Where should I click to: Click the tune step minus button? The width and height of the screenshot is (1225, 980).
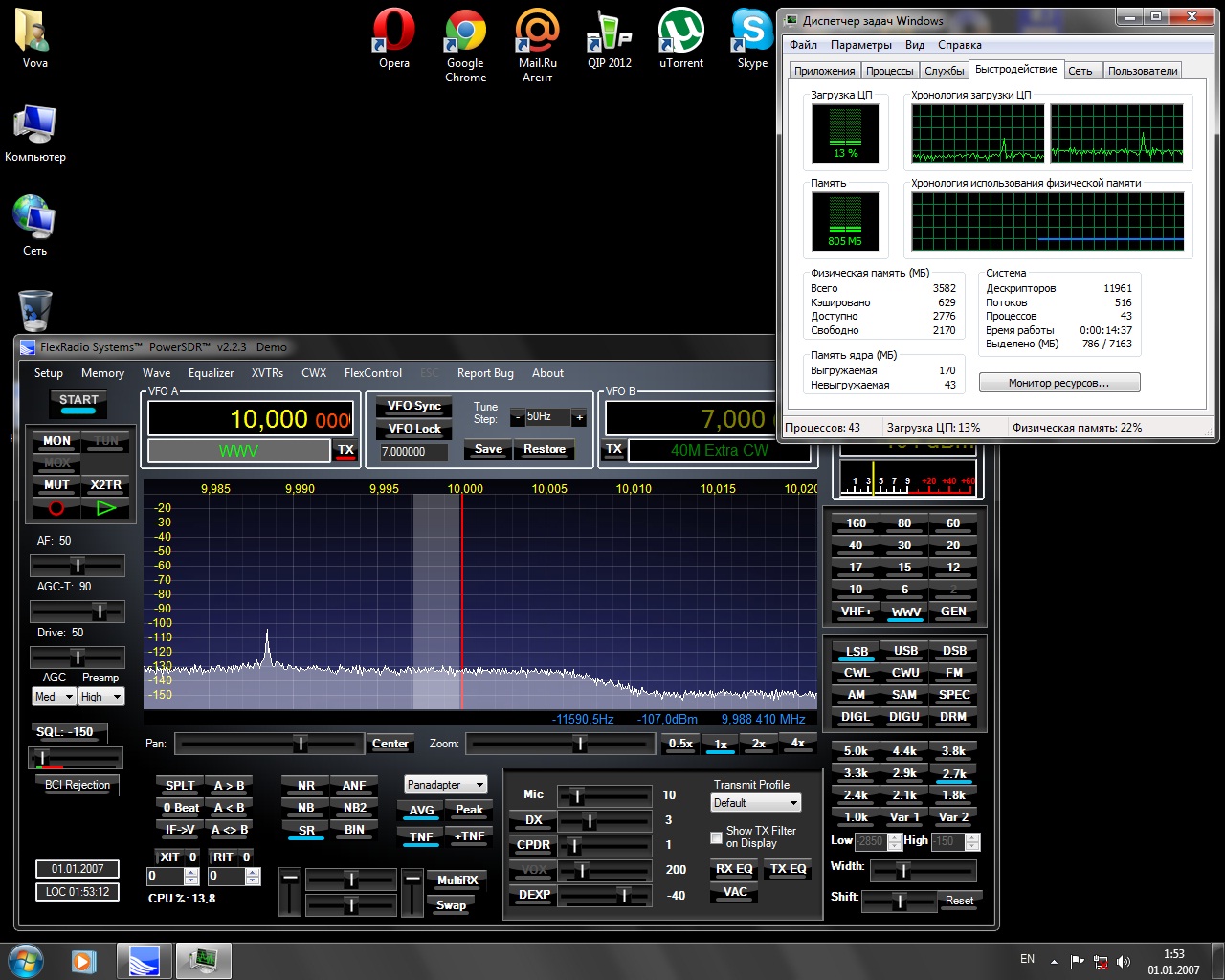coord(518,417)
